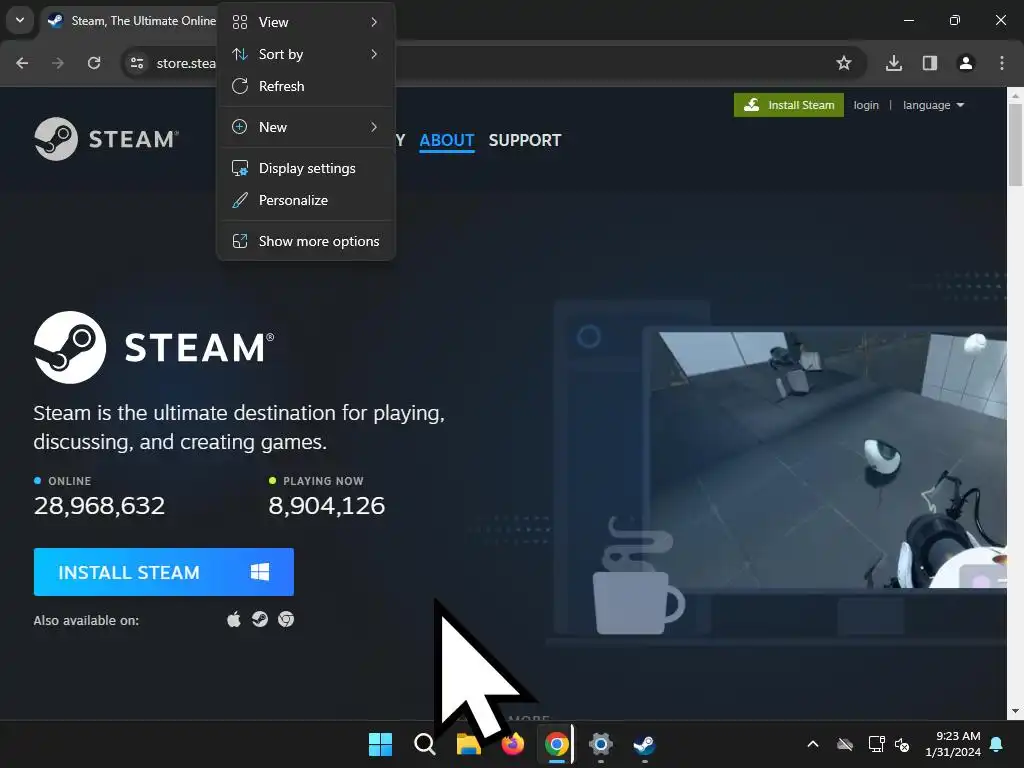Expand the Sort by submenu arrow
The width and height of the screenshot is (1024, 768).
[374, 54]
